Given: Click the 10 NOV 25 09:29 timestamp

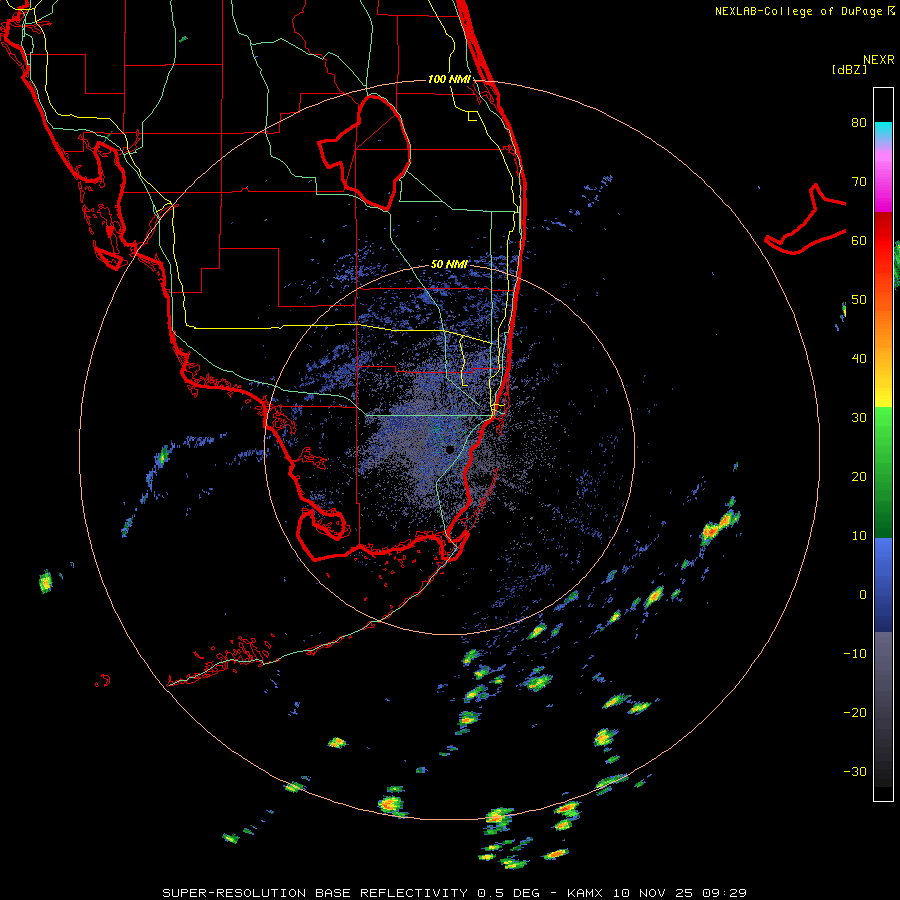Looking at the screenshot, I should 680,893.
